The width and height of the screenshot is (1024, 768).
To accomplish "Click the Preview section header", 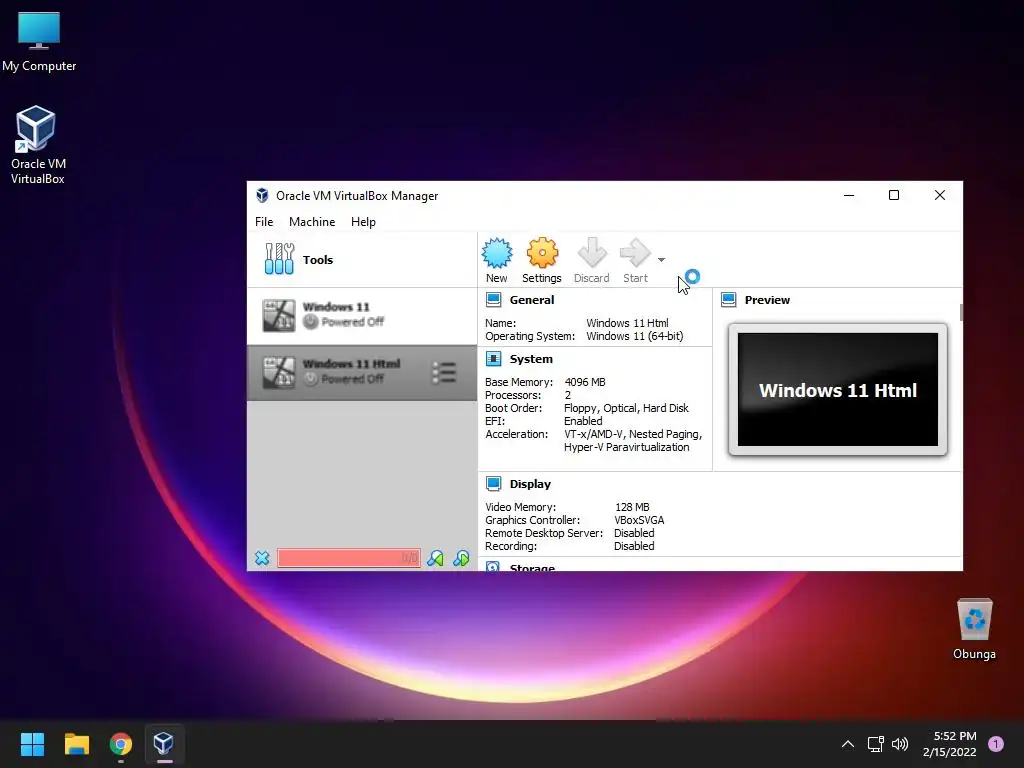I will (767, 300).
